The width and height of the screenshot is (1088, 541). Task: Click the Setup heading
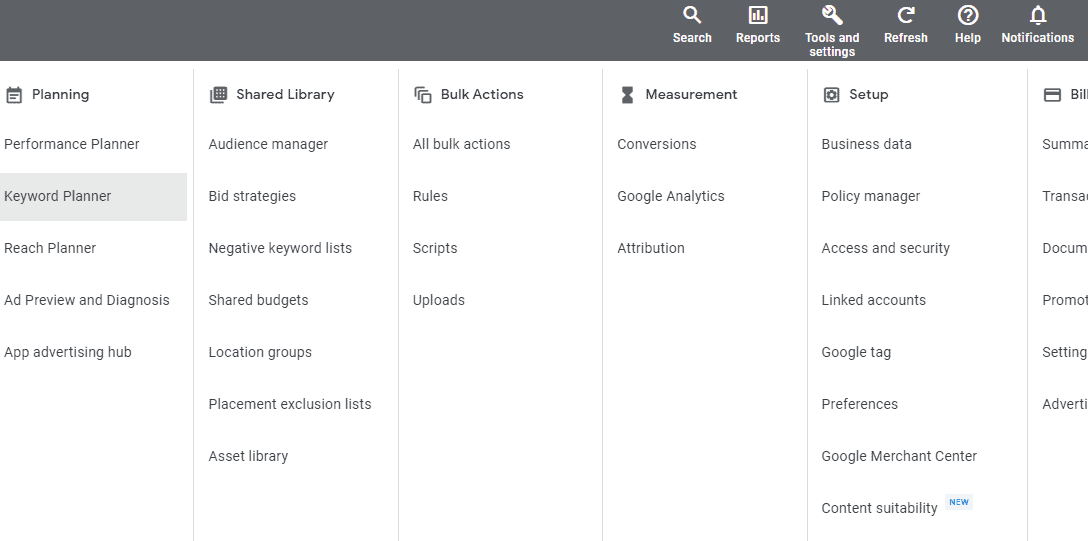(x=869, y=94)
